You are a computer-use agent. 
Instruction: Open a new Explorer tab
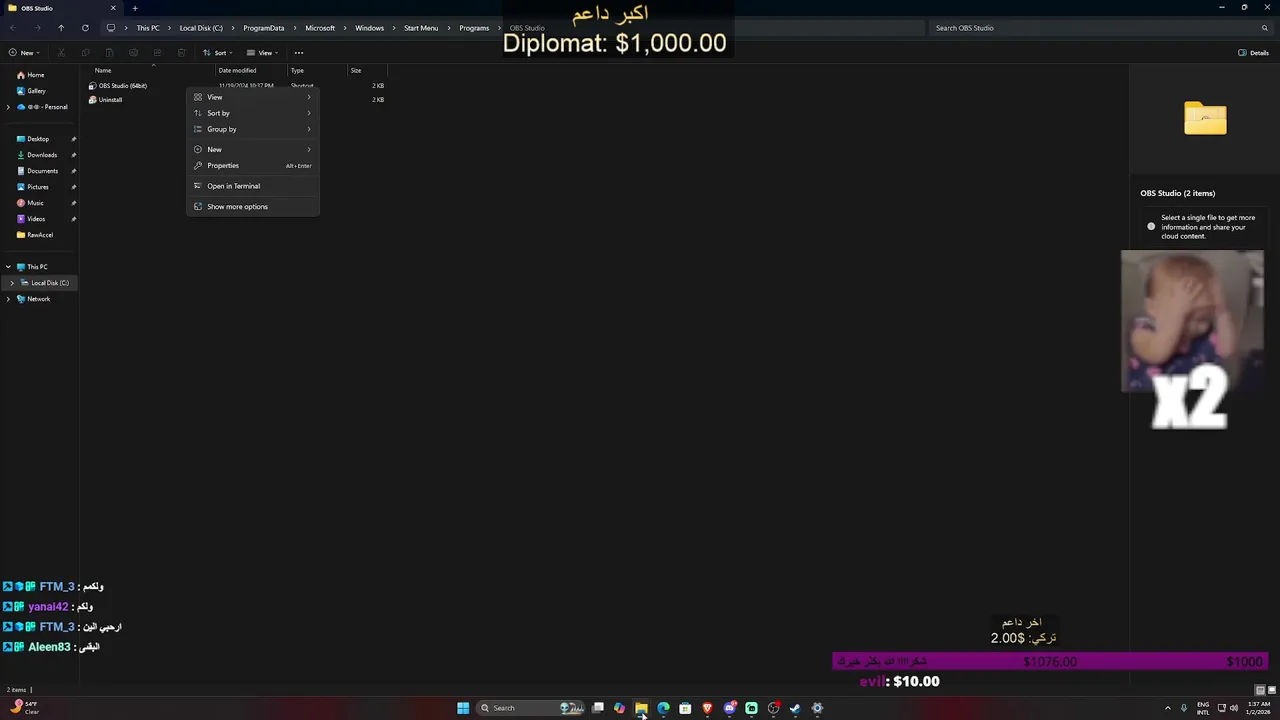(135, 8)
